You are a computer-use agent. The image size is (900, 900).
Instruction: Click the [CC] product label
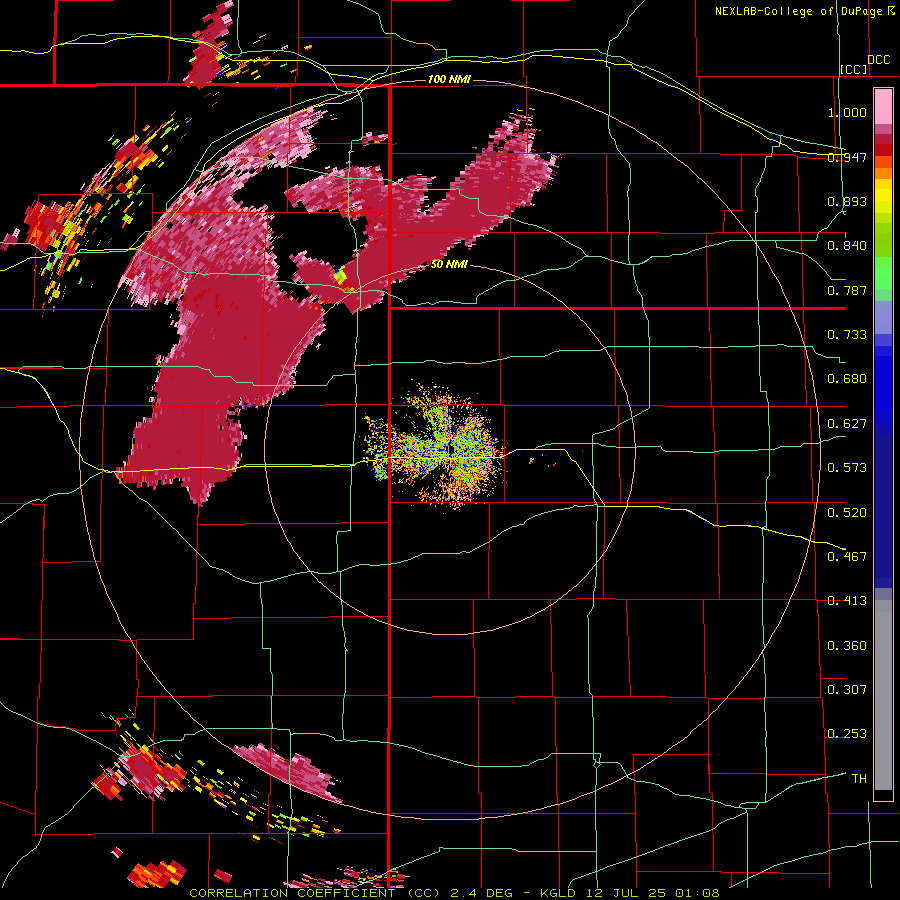(x=853, y=69)
